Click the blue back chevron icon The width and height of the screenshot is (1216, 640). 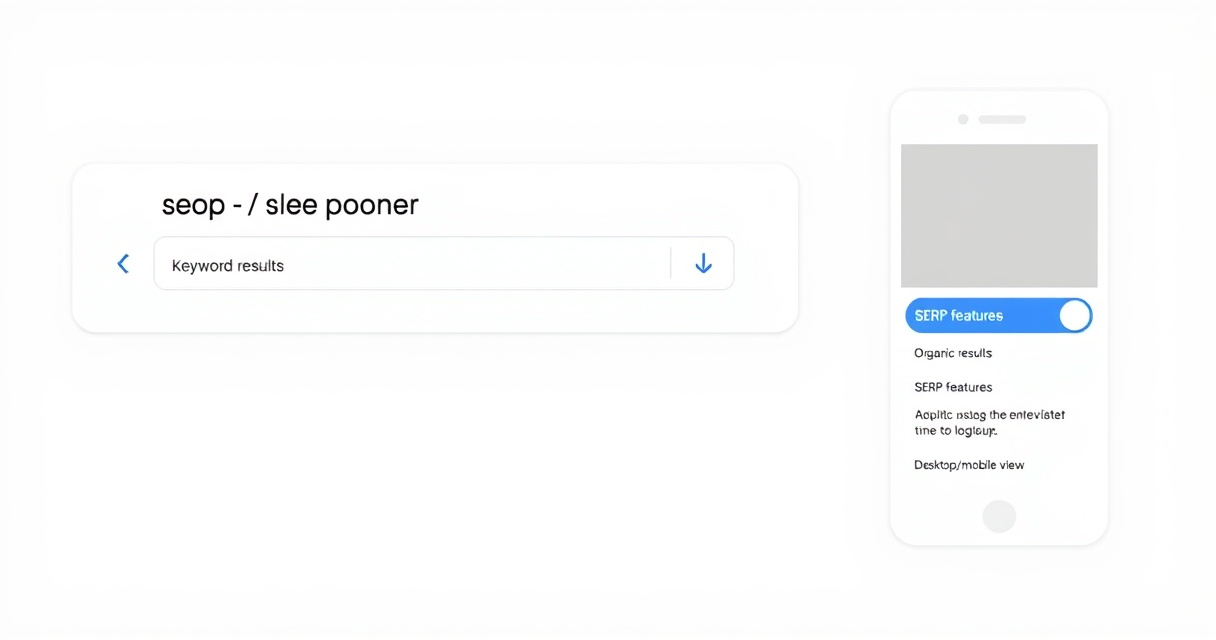[123, 264]
